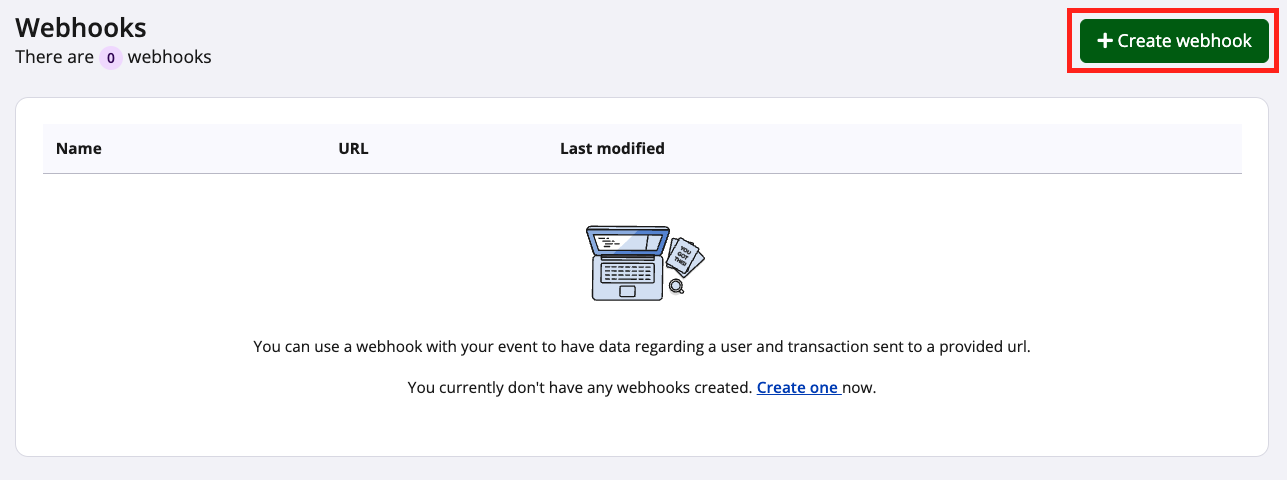Click the laptop keyboard in the illustration
Screen dimensions: 1287x480
(628, 271)
